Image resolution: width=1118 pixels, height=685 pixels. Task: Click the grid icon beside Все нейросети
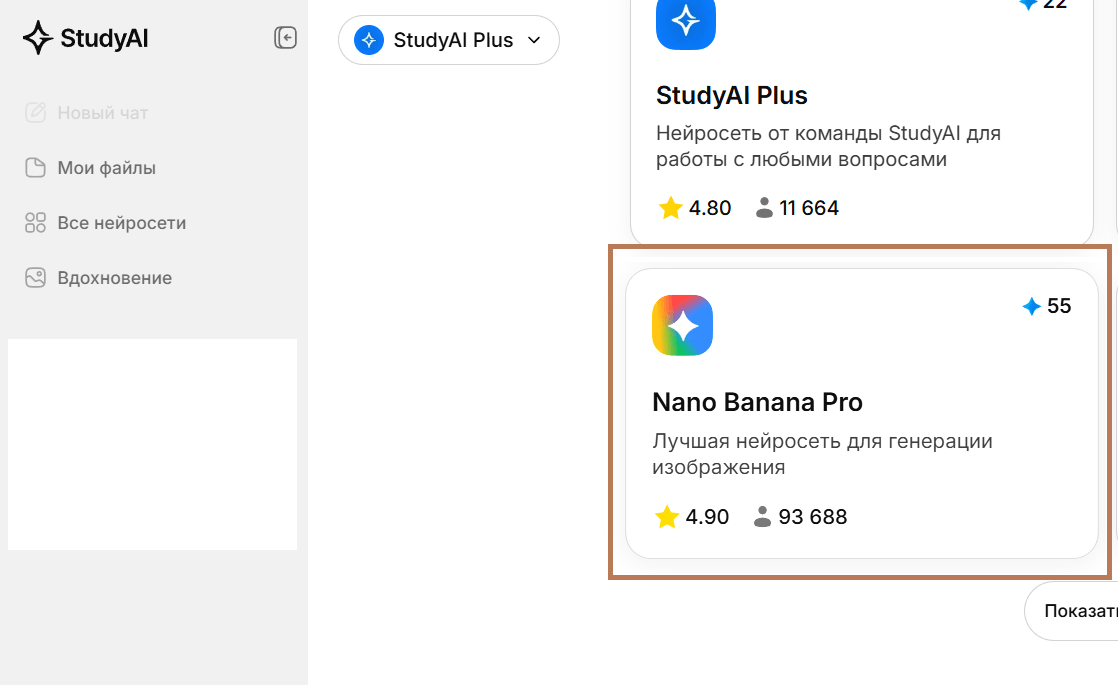coord(35,222)
